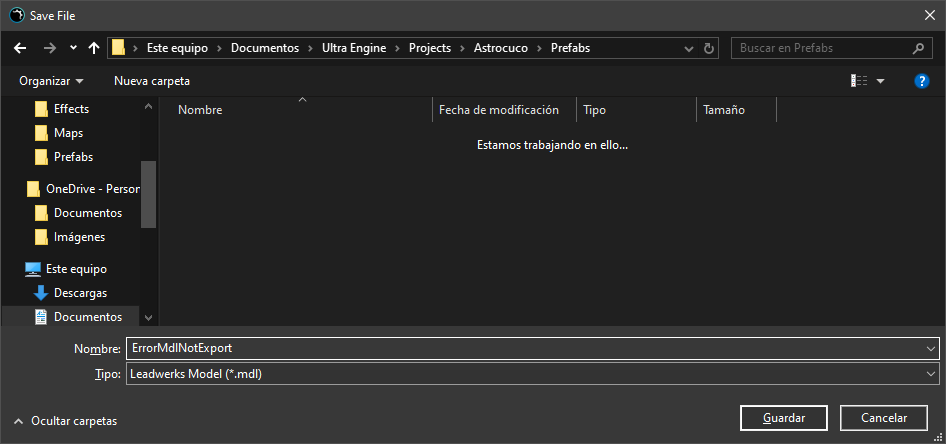Select Imágenes in the sidebar
This screenshot has width=946, height=444.
80,237
